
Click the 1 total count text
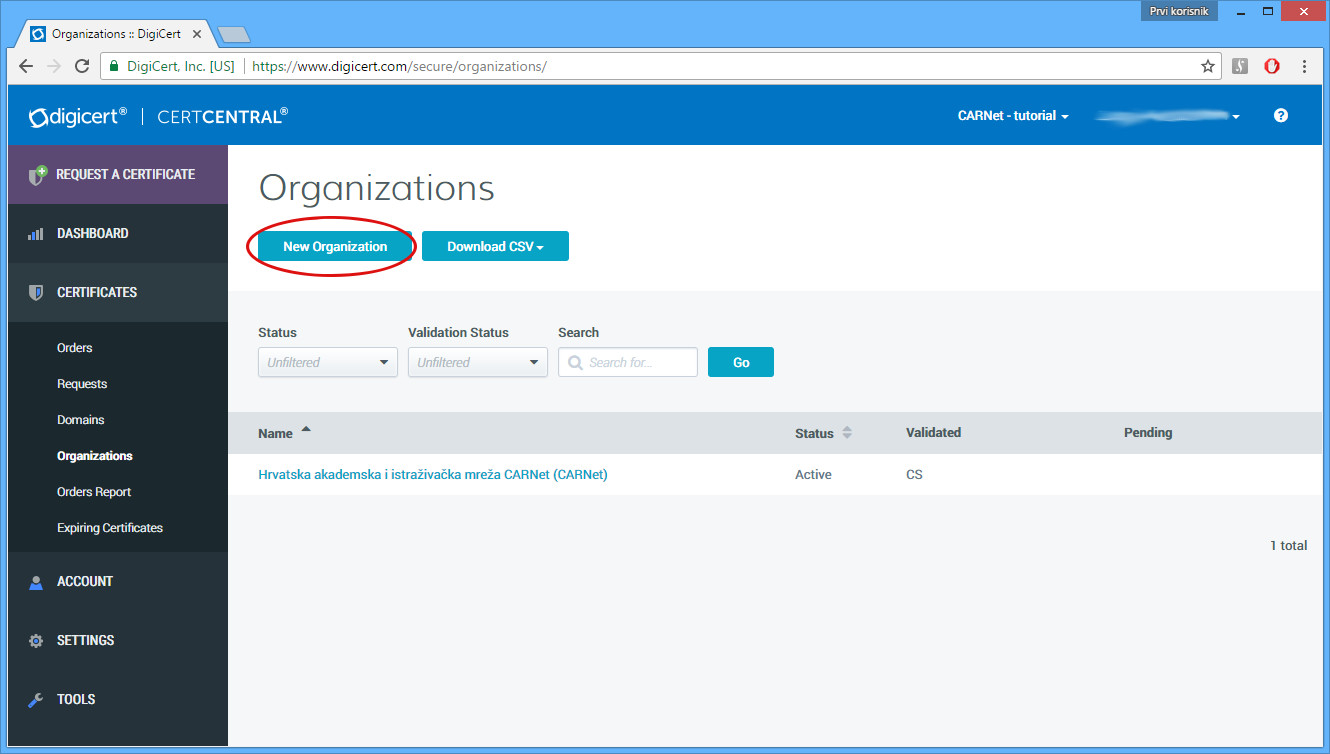(1289, 545)
